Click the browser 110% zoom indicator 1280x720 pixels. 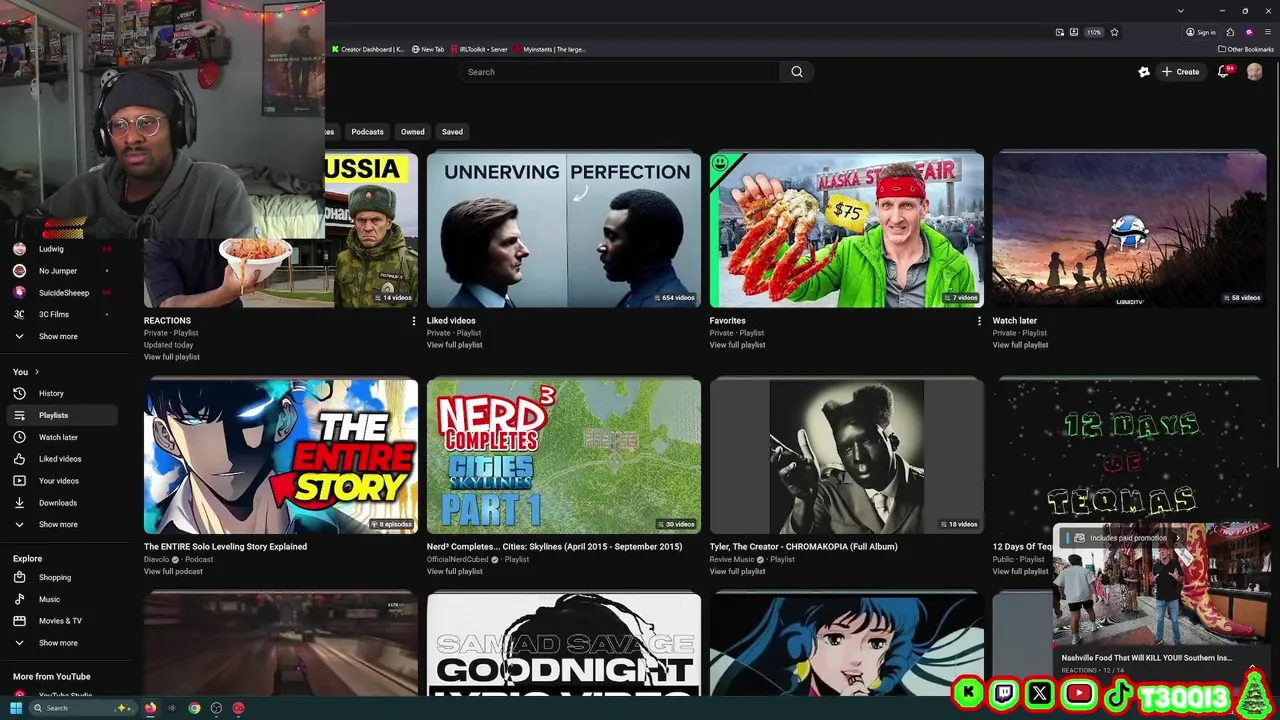[x=1094, y=32]
